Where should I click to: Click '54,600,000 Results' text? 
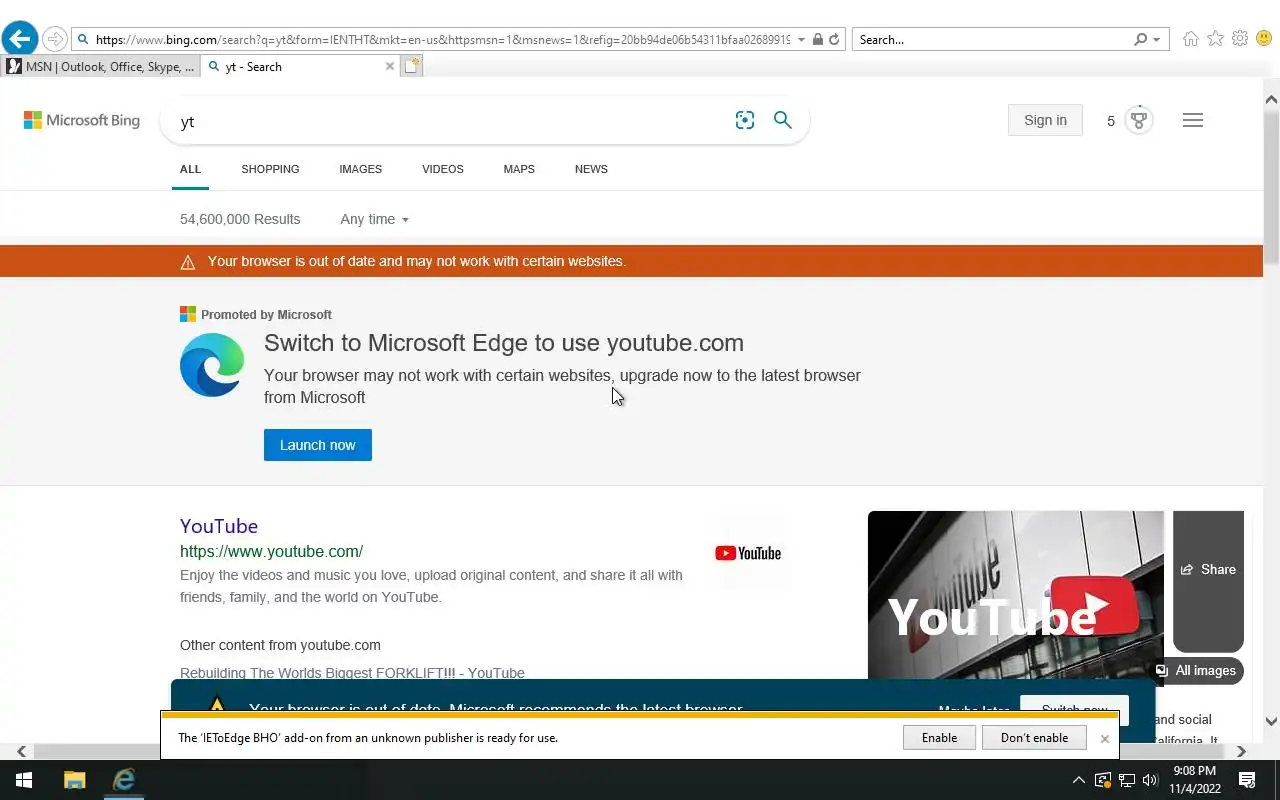tap(240, 219)
